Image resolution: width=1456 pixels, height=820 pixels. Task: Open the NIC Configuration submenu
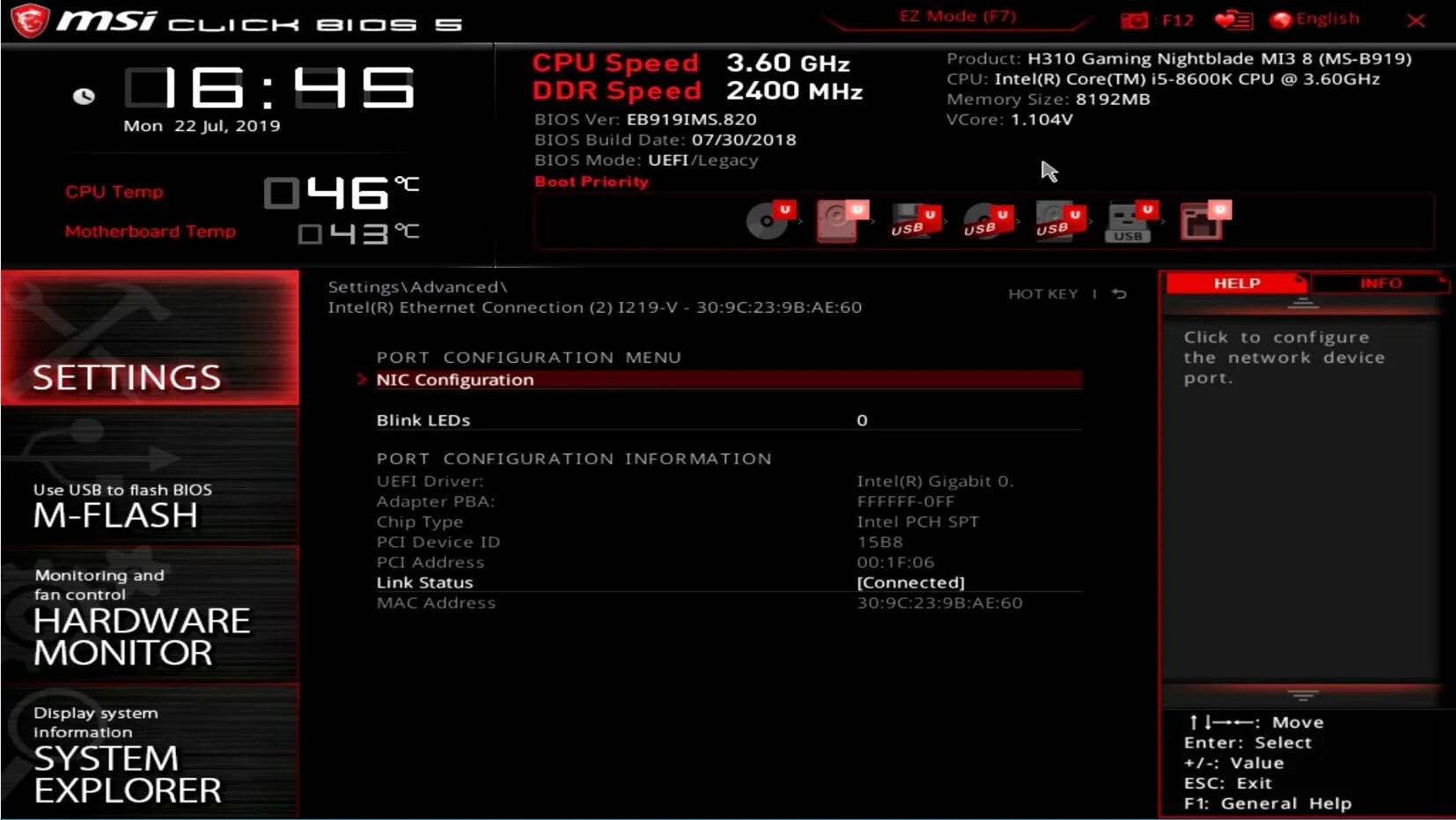729,380
